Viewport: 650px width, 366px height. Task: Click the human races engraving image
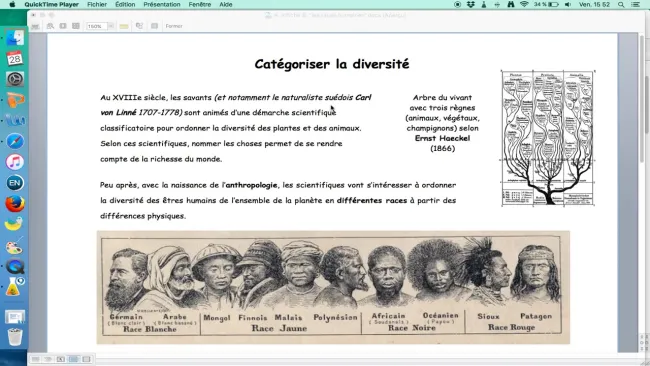333,287
